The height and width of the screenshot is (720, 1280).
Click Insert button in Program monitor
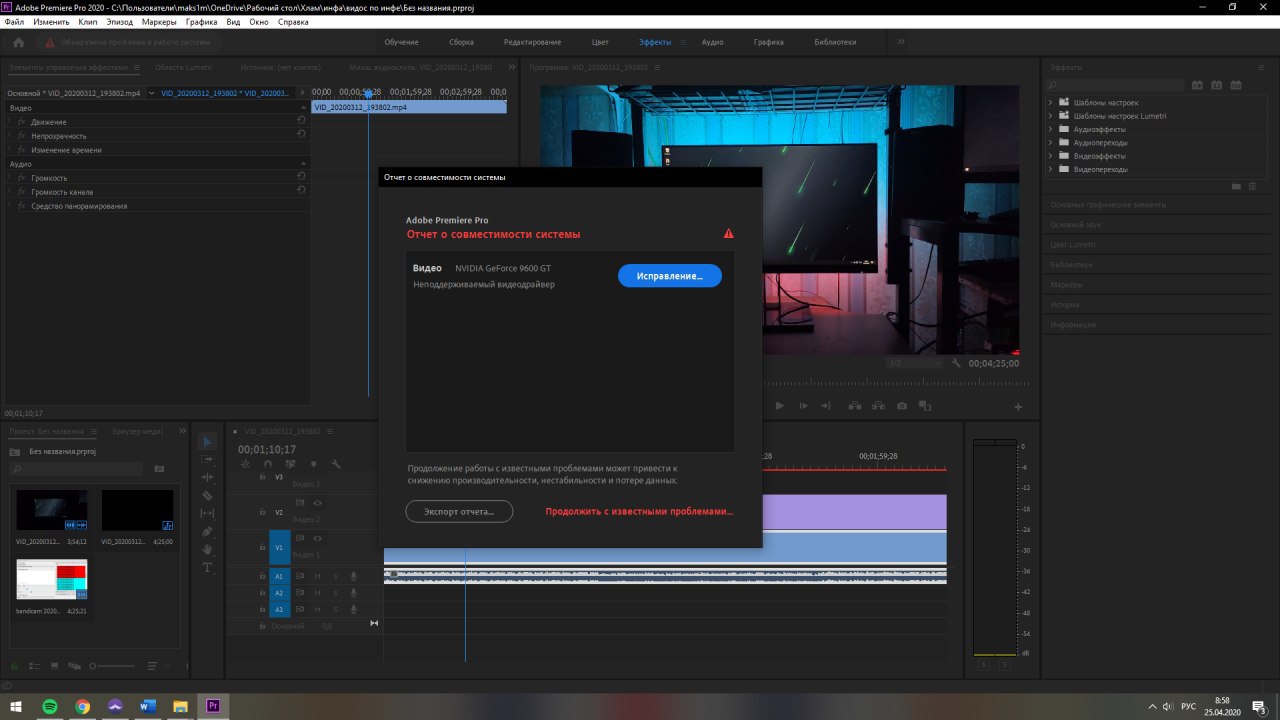coord(855,406)
